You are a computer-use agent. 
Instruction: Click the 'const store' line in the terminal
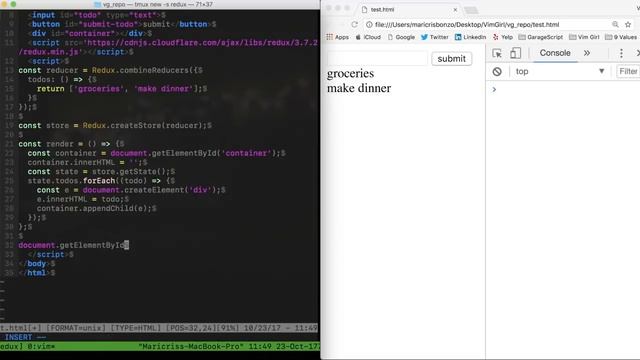click(x=115, y=126)
